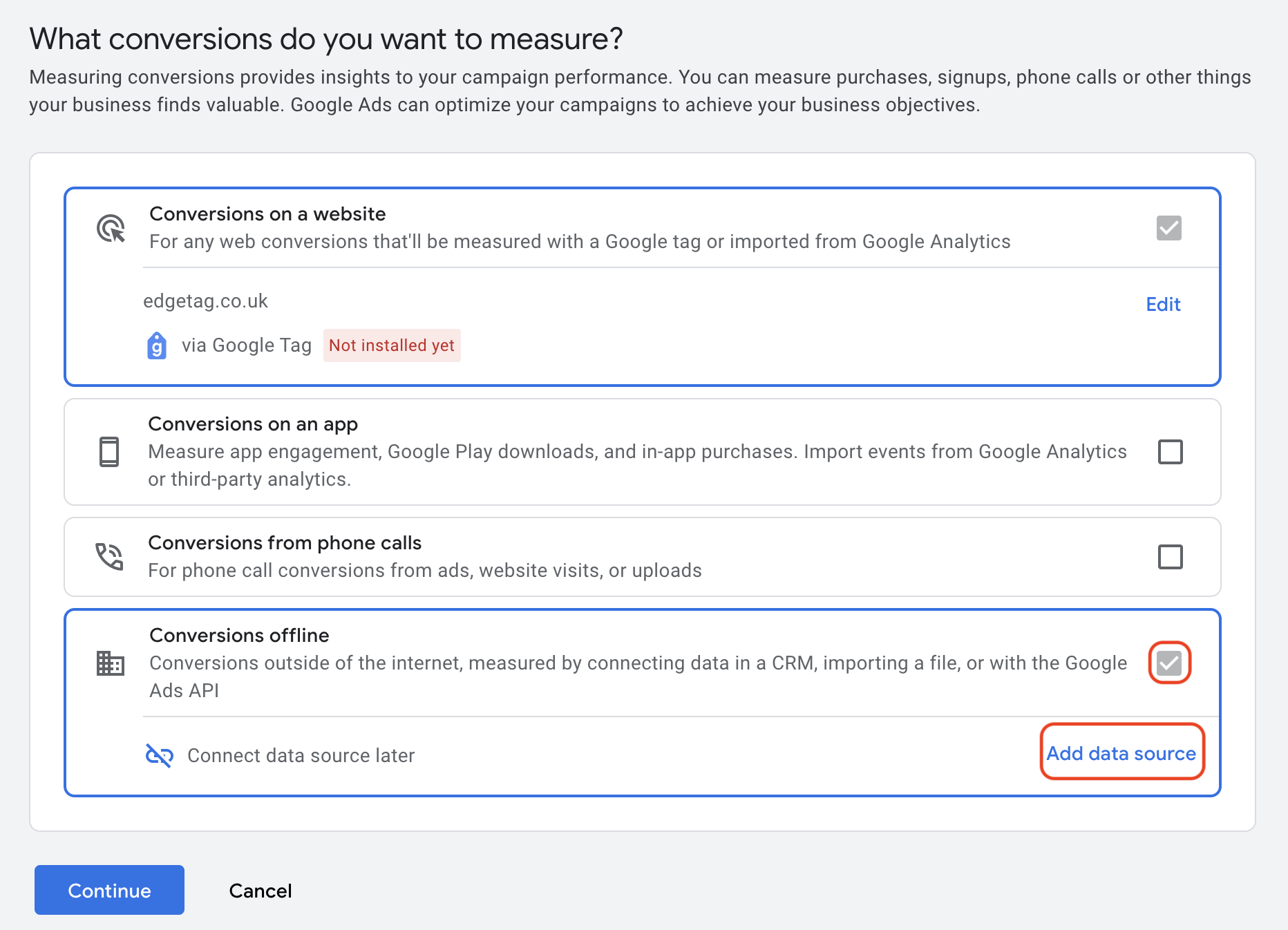Viewport: 1288px width, 930px height.
Task: Click the Add data source link
Action: (1121, 753)
